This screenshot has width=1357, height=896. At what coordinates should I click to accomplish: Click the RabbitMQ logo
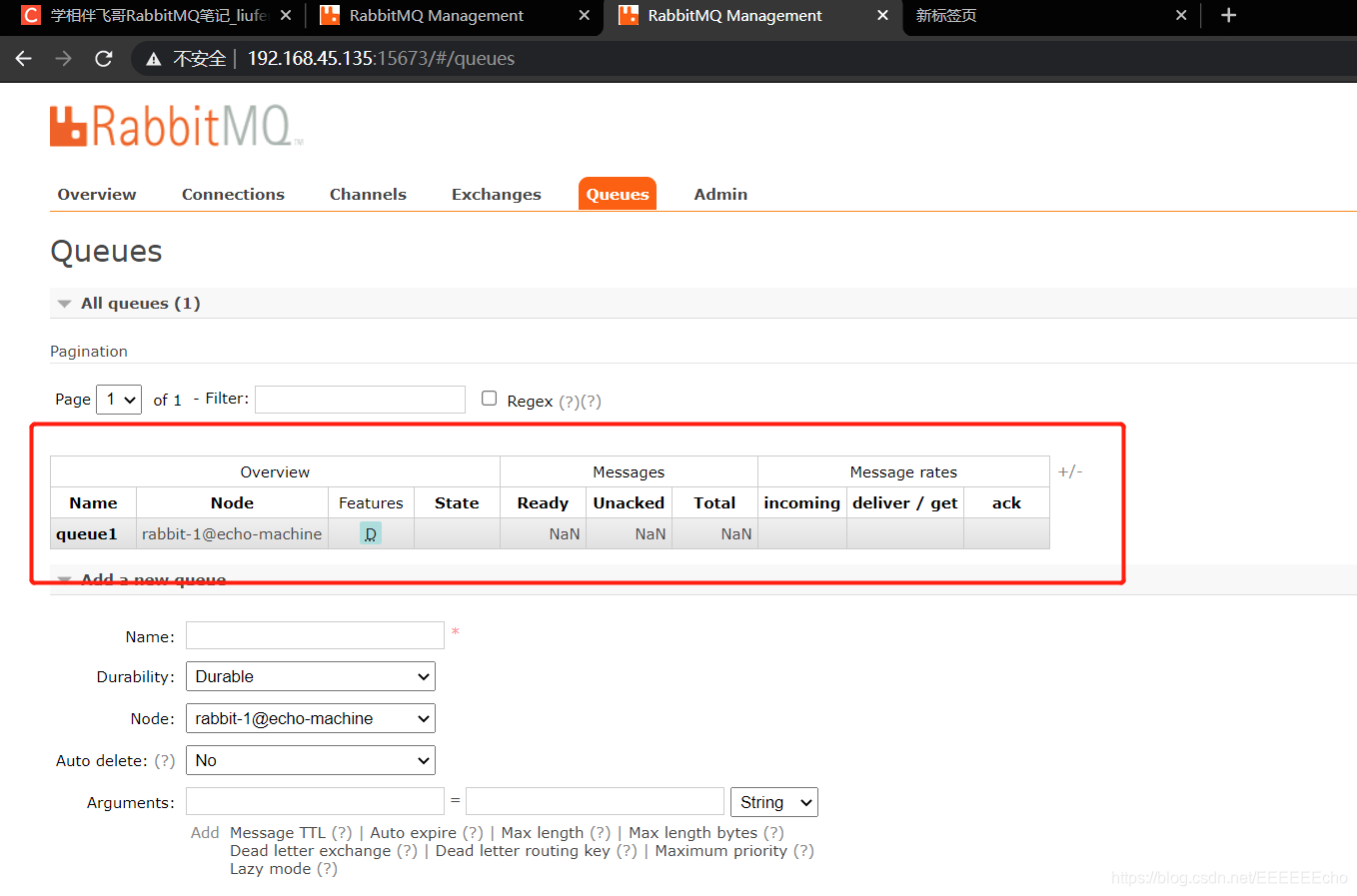(176, 127)
